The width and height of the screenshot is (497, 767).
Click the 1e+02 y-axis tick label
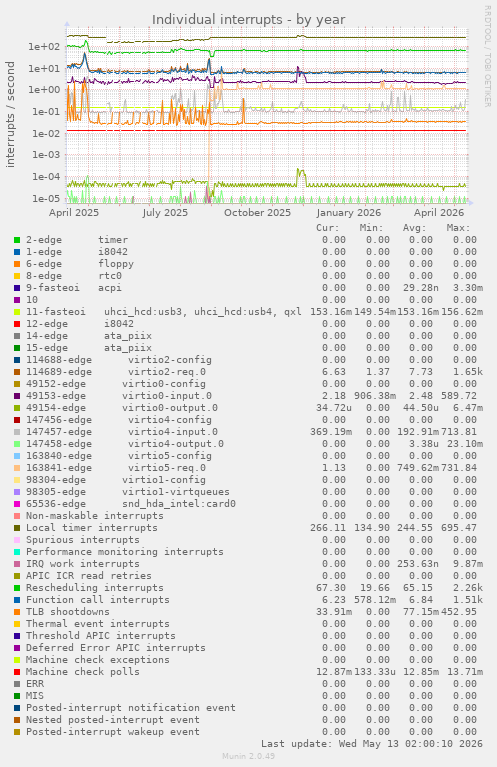coord(44,47)
